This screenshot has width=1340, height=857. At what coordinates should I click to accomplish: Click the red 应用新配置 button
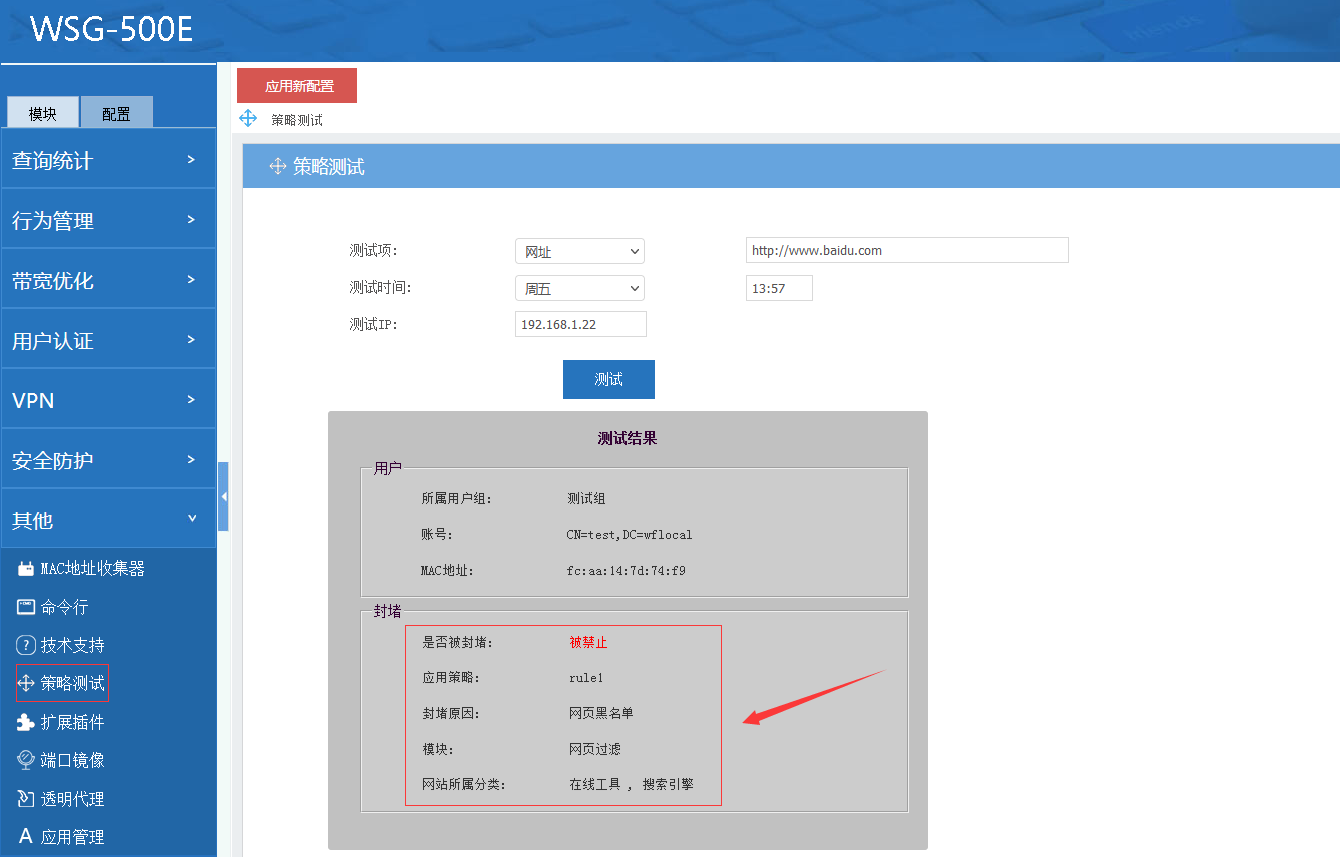(297, 86)
